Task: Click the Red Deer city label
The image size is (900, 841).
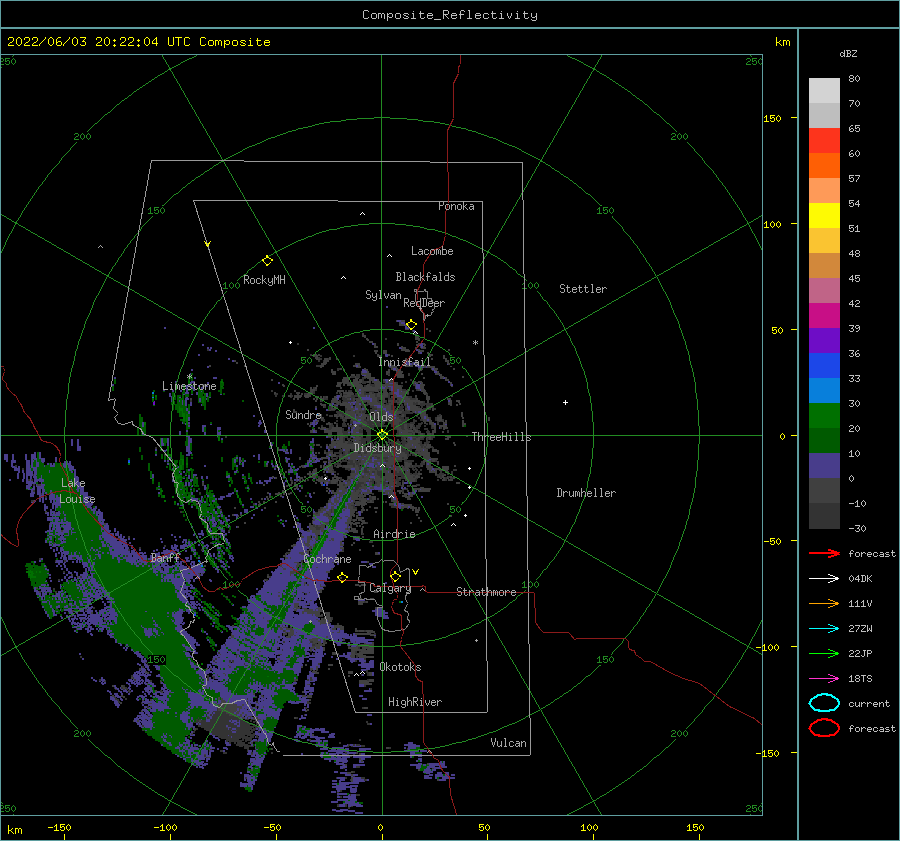Action: 424,303
